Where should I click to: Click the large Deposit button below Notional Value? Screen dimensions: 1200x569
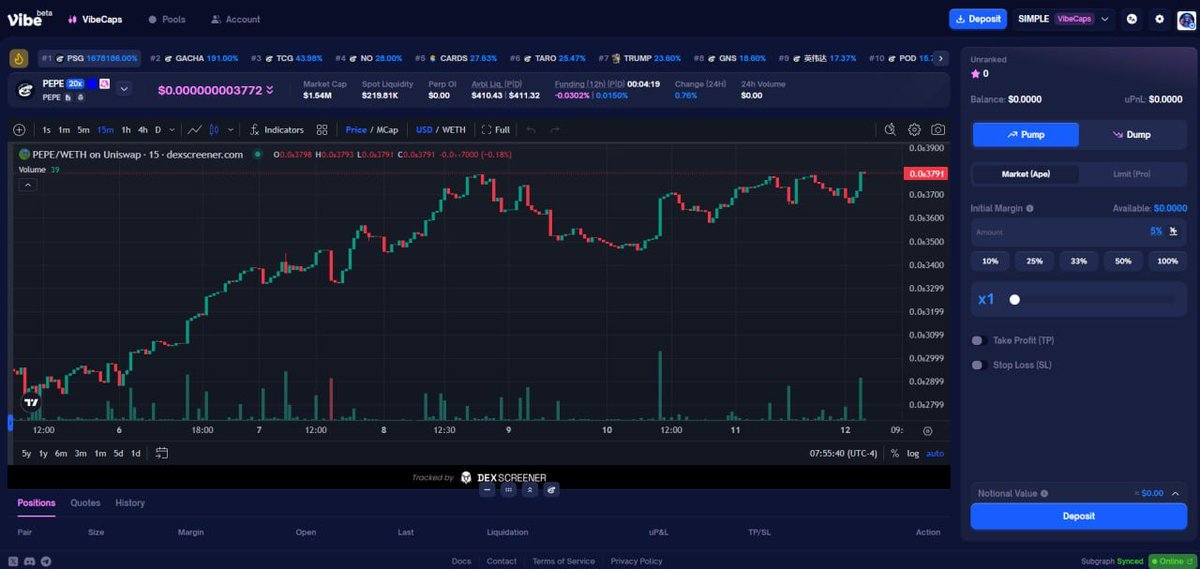[1078, 516]
